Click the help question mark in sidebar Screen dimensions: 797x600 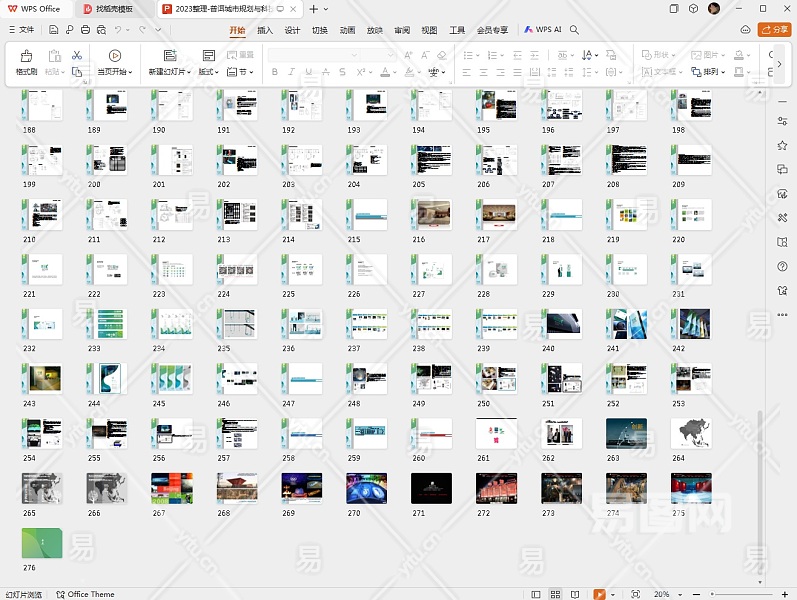[x=782, y=267]
